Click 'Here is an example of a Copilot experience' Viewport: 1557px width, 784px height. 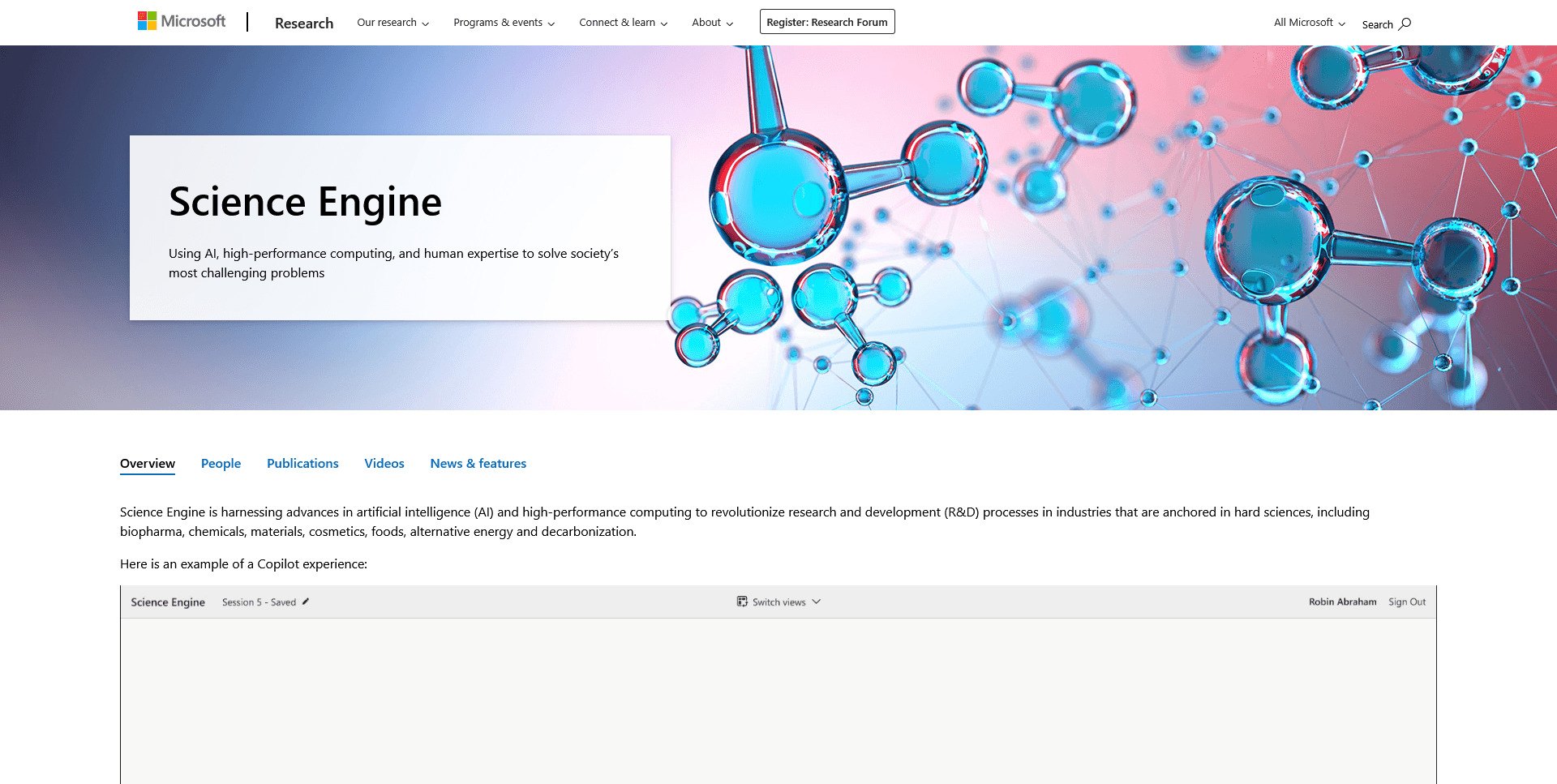click(243, 564)
